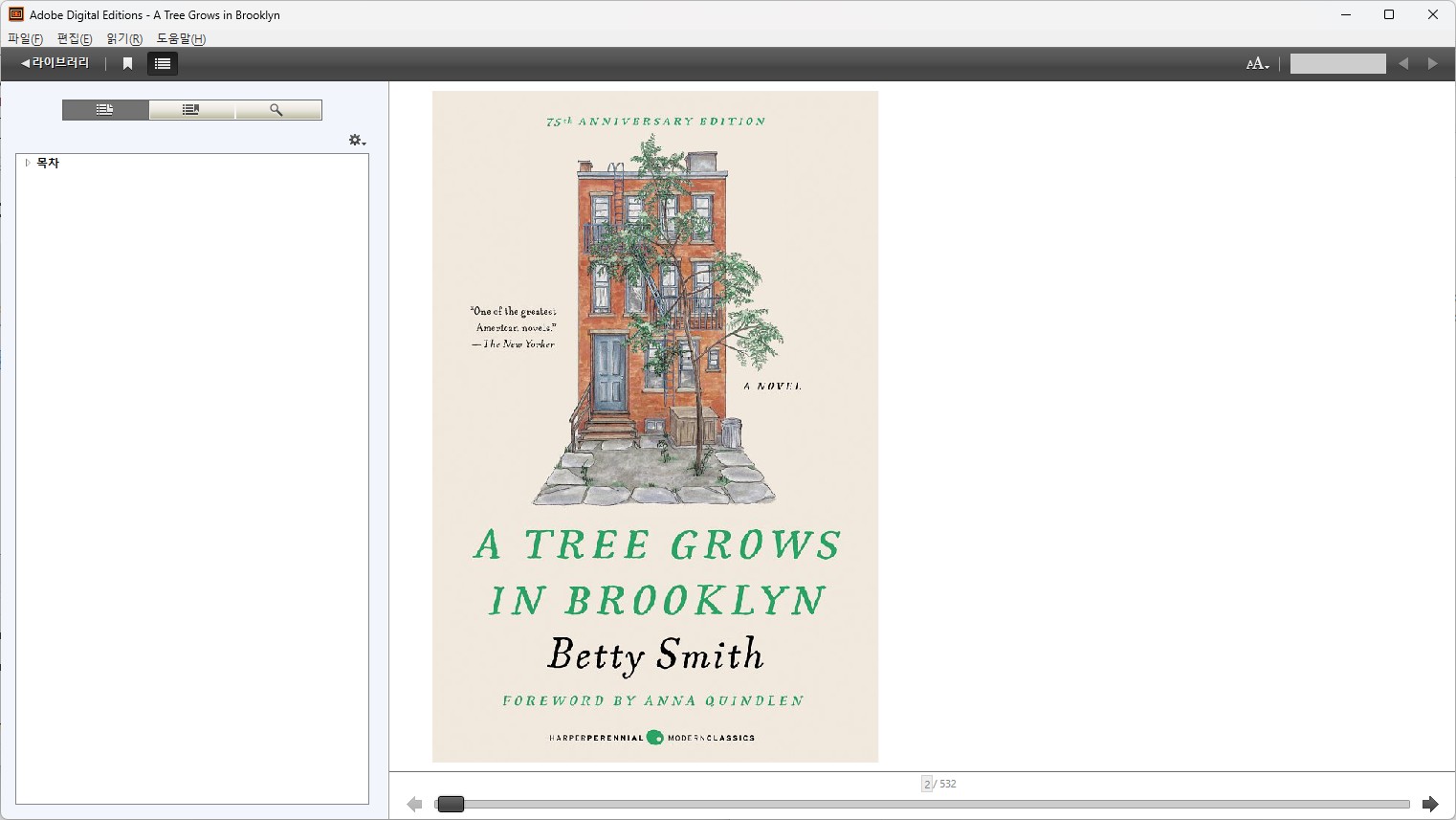Click the bookmark icon in top toolbar
Screen dimensions: 1456x820
(x=127, y=63)
